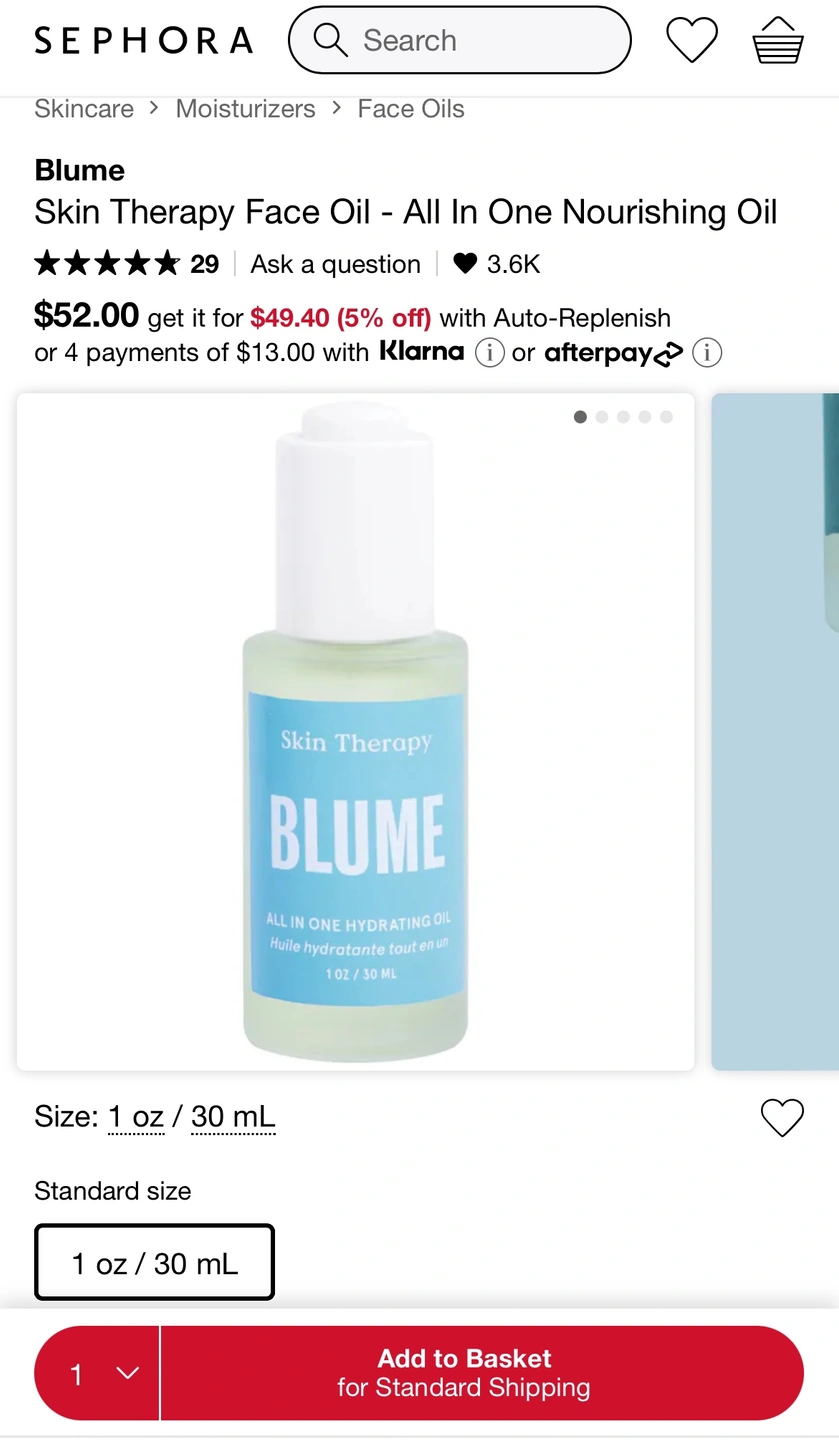Open the Ask a question link
The width and height of the screenshot is (839, 1440).
coord(335,264)
